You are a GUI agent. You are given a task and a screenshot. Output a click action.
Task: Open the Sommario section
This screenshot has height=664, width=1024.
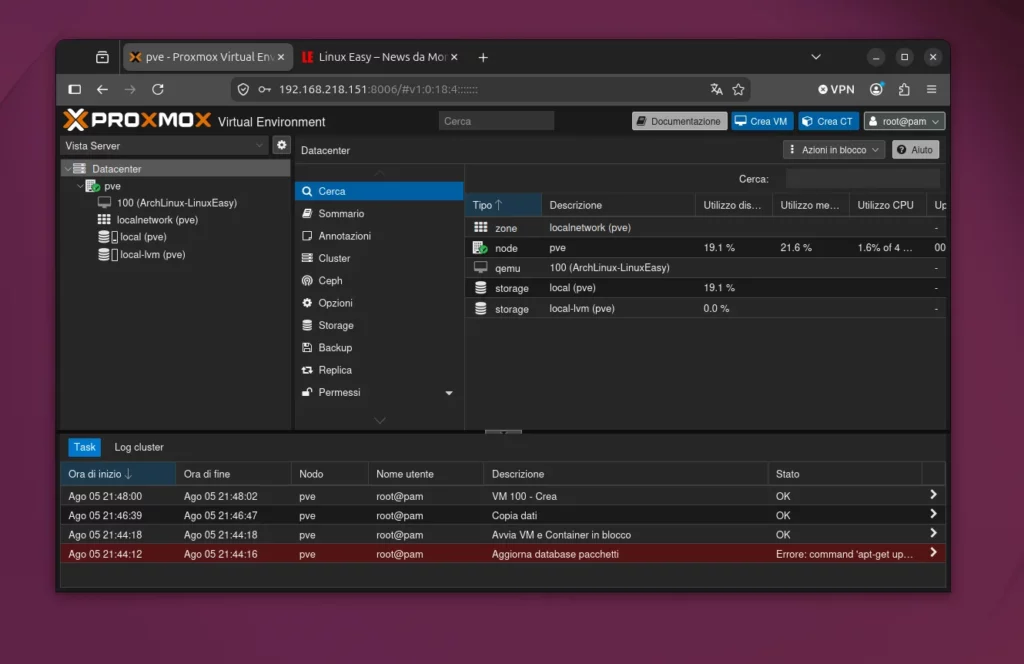coord(379,213)
